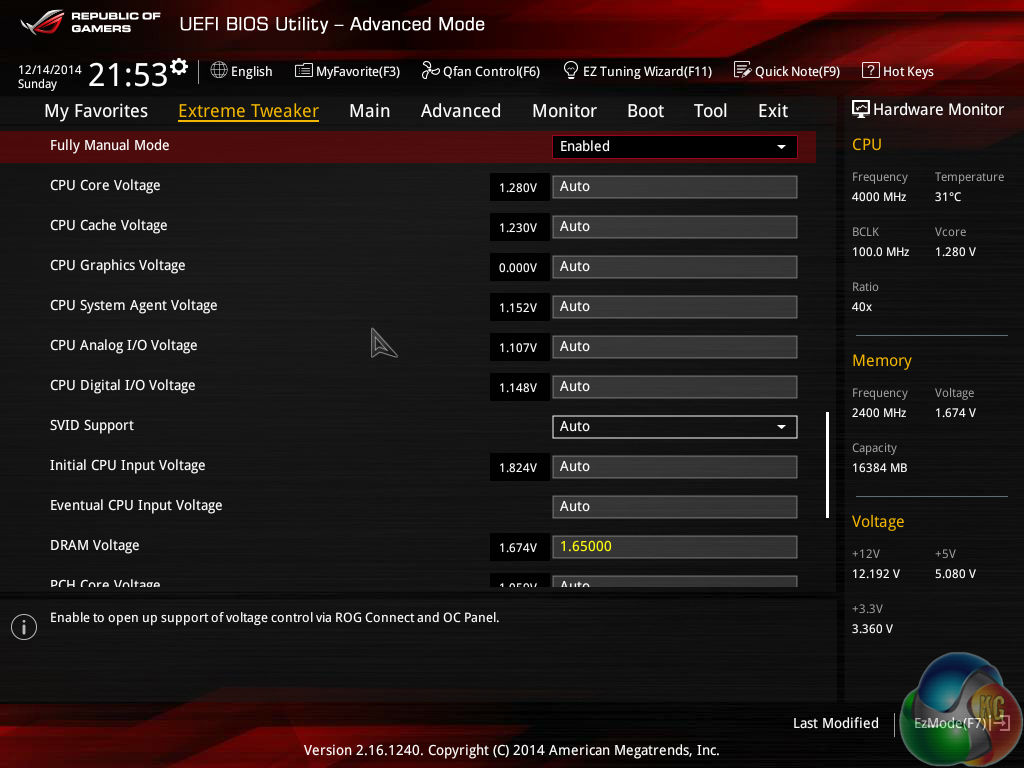Click the Qfan Control fan icon
Image resolution: width=1024 pixels, height=768 pixels.
click(430, 70)
